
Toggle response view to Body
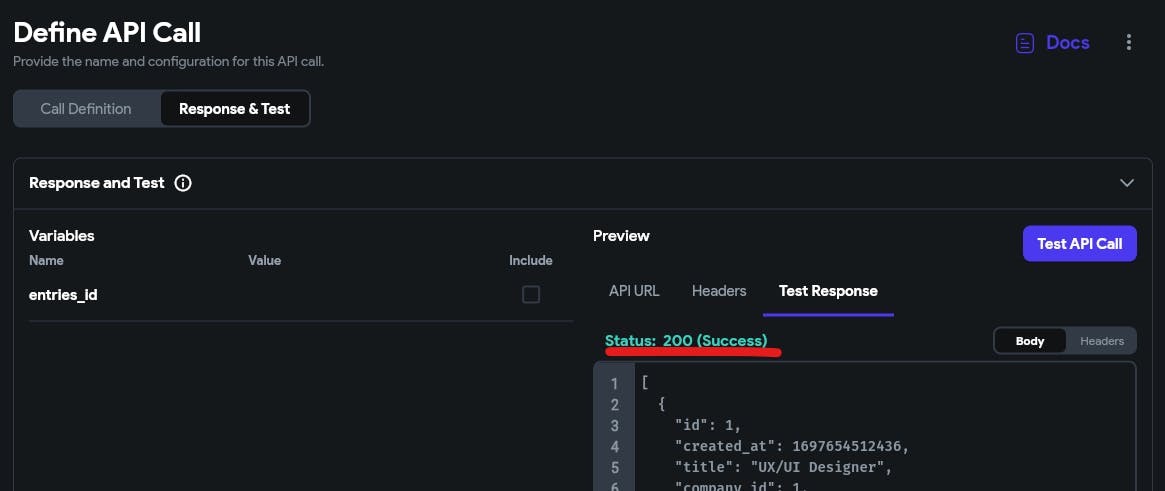(x=1030, y=341)
